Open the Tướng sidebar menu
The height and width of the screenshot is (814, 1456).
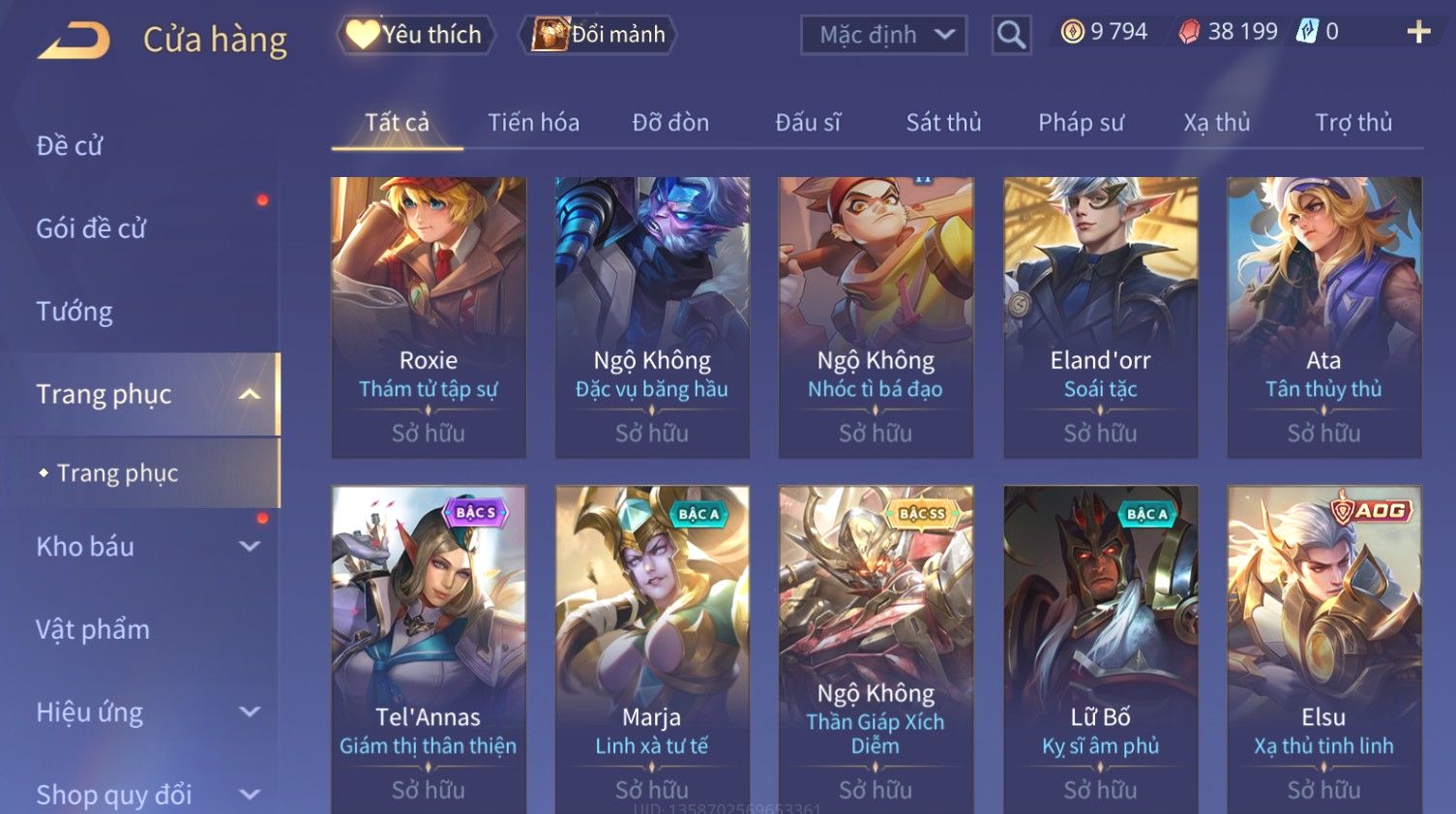74,312
